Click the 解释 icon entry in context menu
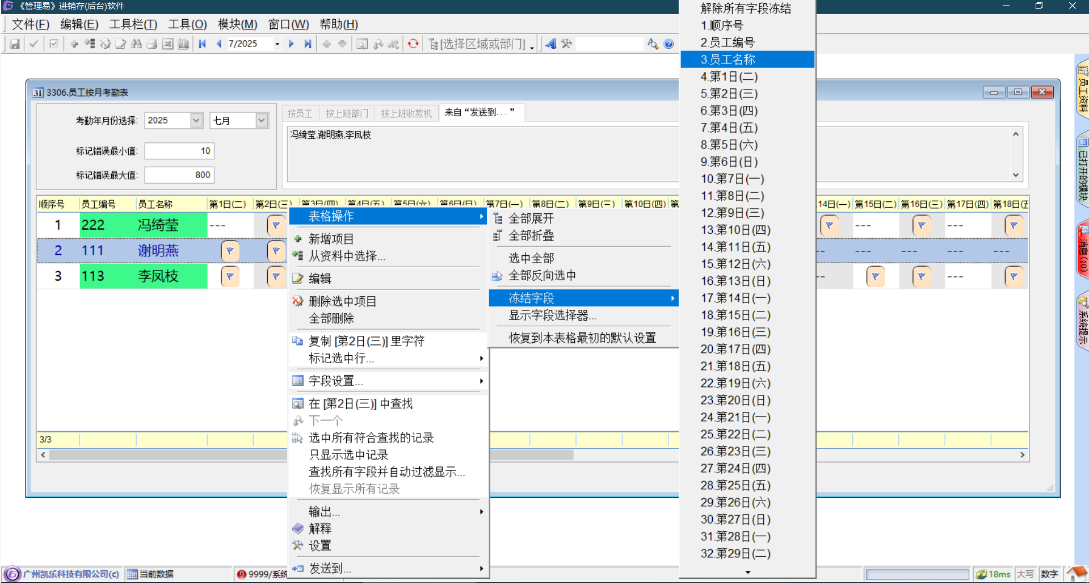The height and width of the screenshot is (583, 1089). (319, 528)
